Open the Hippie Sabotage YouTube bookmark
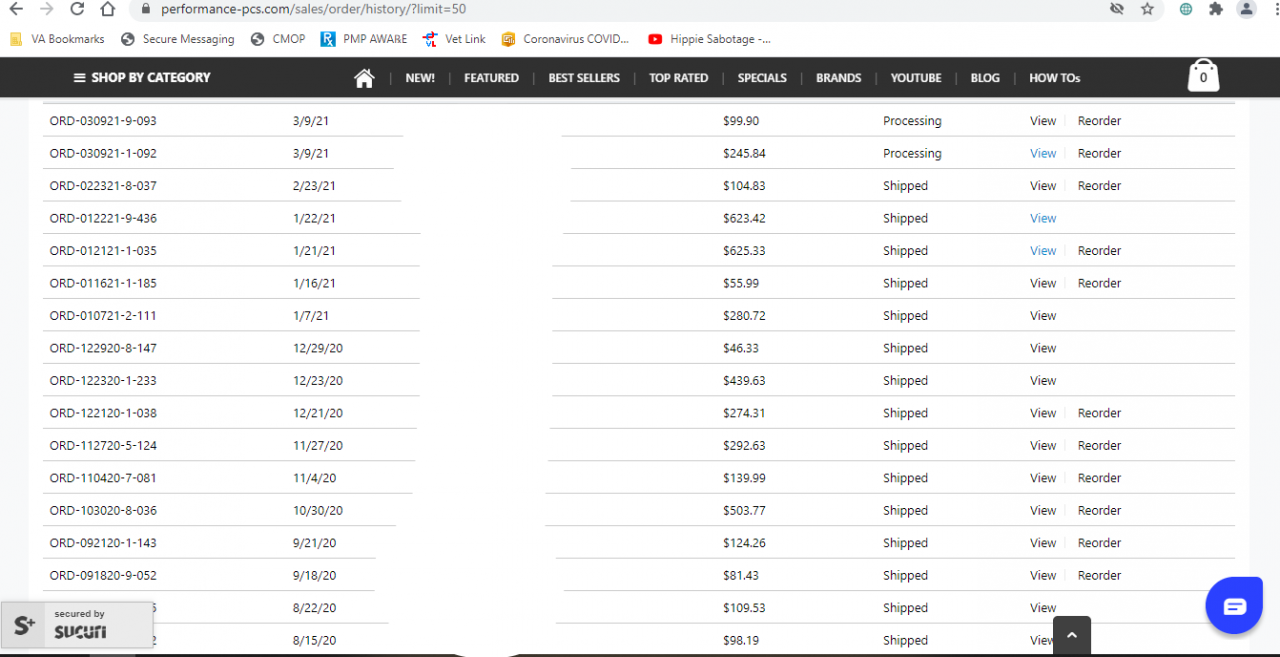This screenshot has width=1280, height=657. click(x=709, y=39)
